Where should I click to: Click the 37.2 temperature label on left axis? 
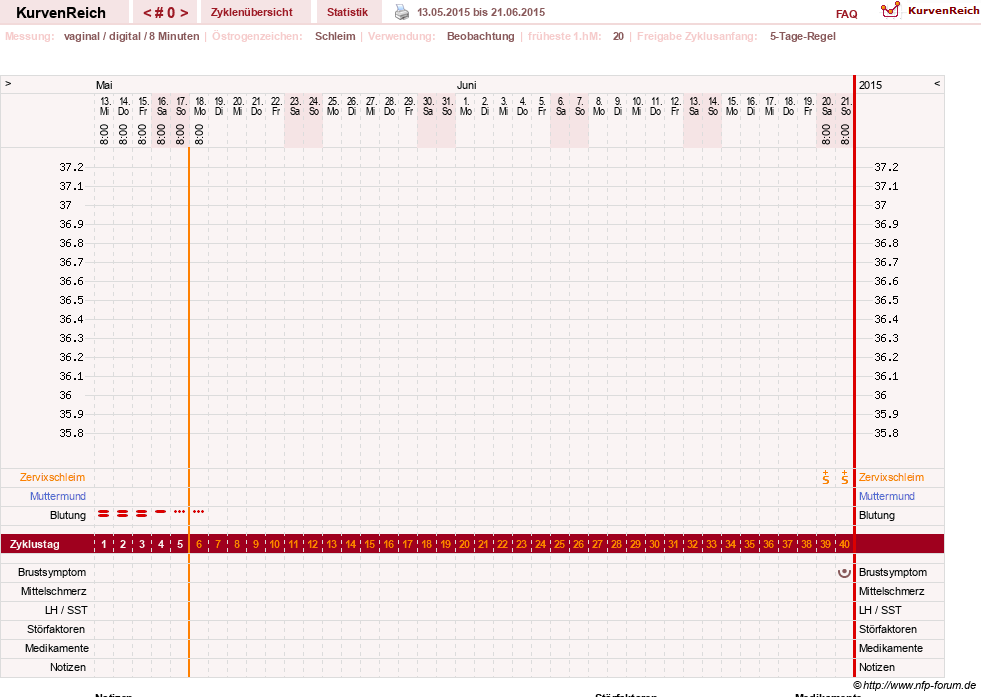click(x=71, y=167)
